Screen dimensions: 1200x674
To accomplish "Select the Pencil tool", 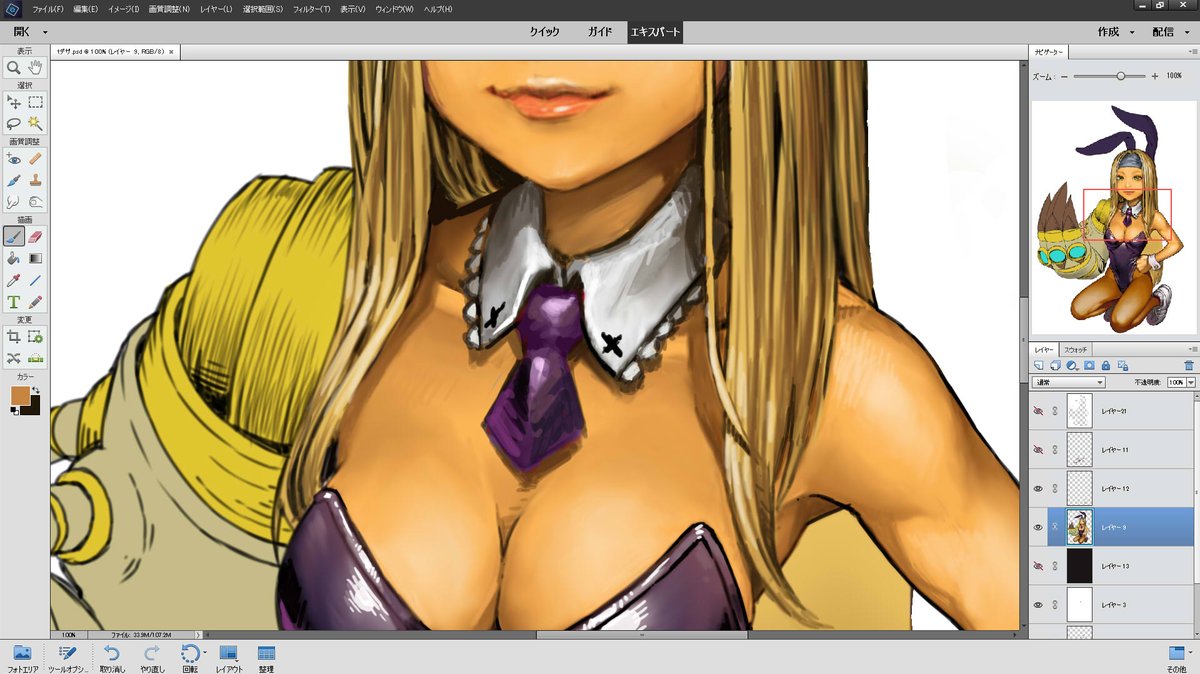I will 36,302.
